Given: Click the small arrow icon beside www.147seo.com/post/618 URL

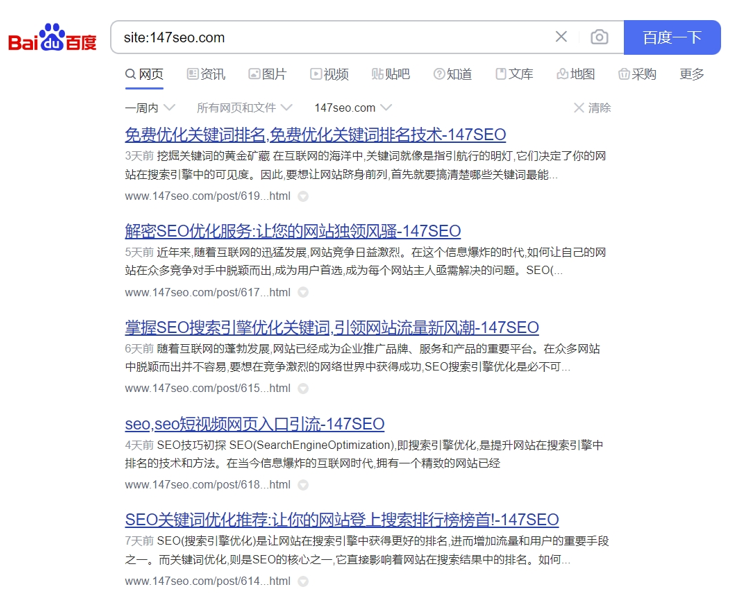Looking at the screenshot, I should point(303,485).
